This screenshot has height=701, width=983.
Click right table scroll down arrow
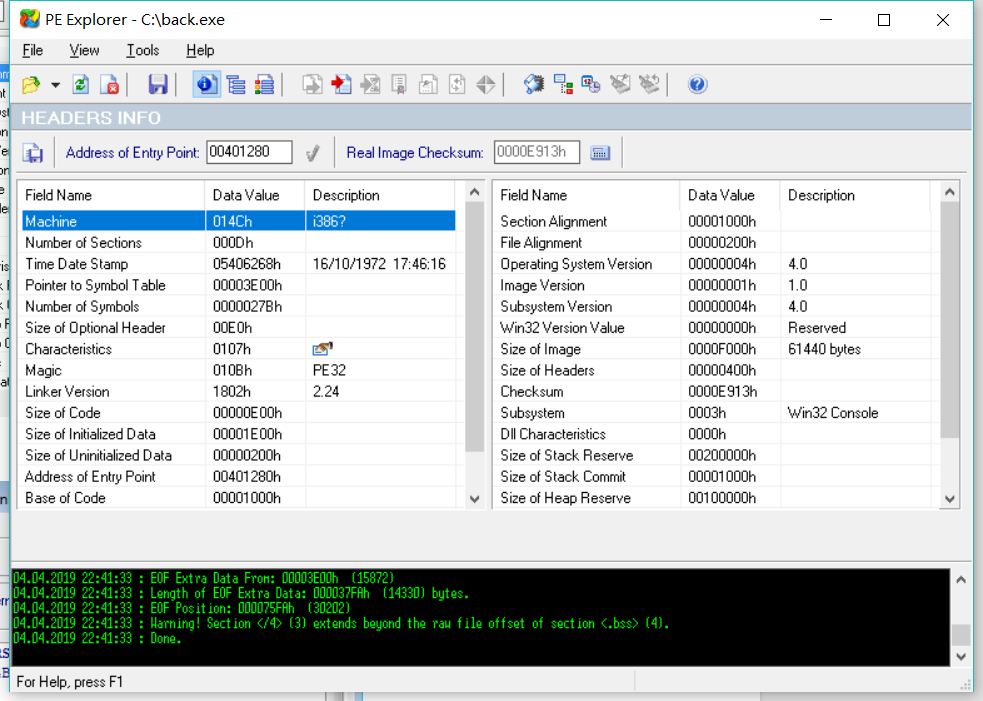click(950, 499)
